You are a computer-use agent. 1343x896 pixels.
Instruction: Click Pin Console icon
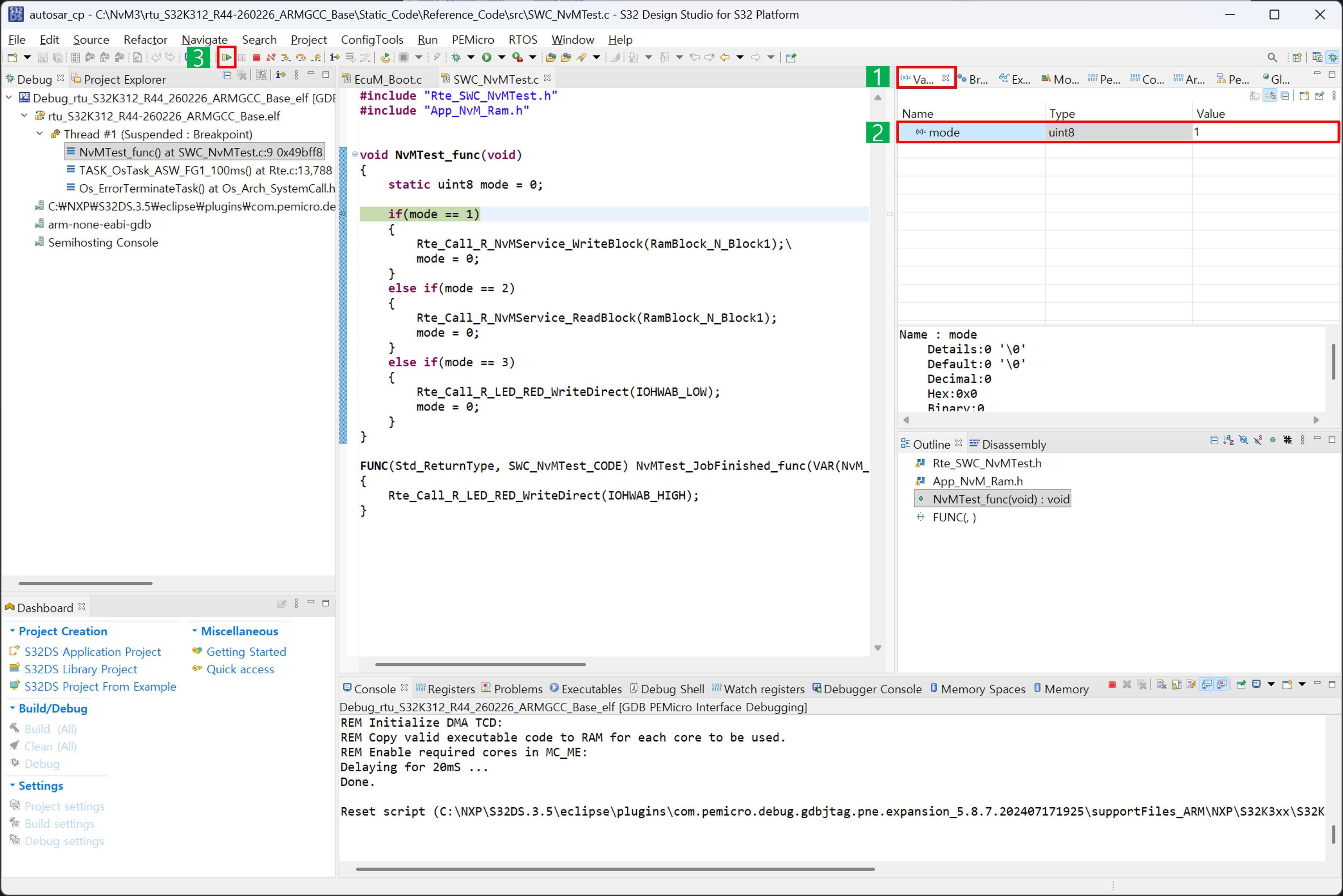coord(1241,685)
